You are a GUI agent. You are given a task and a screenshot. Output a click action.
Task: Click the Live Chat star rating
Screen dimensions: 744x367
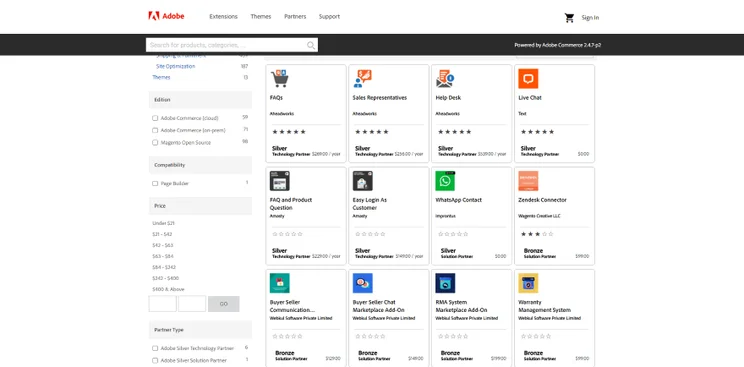(538, 132)
